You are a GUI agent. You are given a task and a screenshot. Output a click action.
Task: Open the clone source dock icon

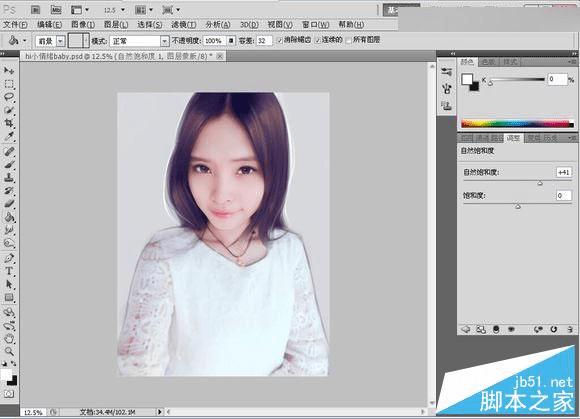pyautogui.click(x=447, y=105)
